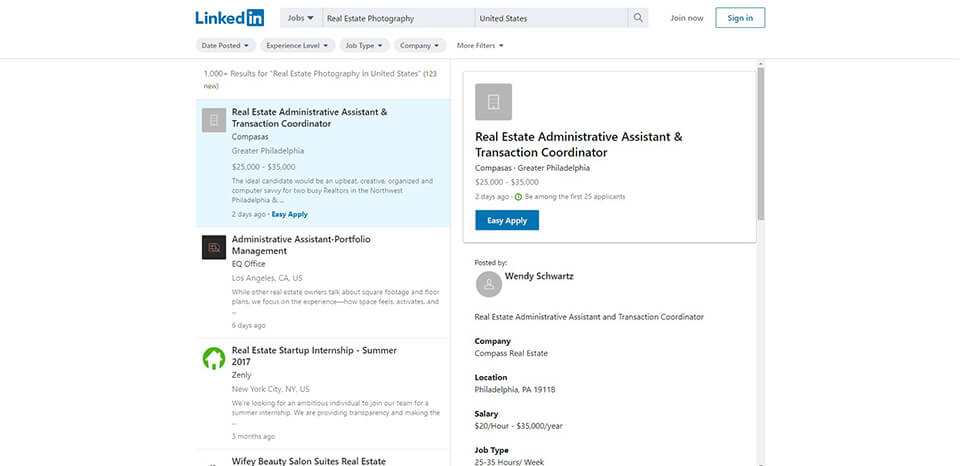The image size is (960, 466).
Task: Click 'Company' heading in job details
Action: click(492, 341)
